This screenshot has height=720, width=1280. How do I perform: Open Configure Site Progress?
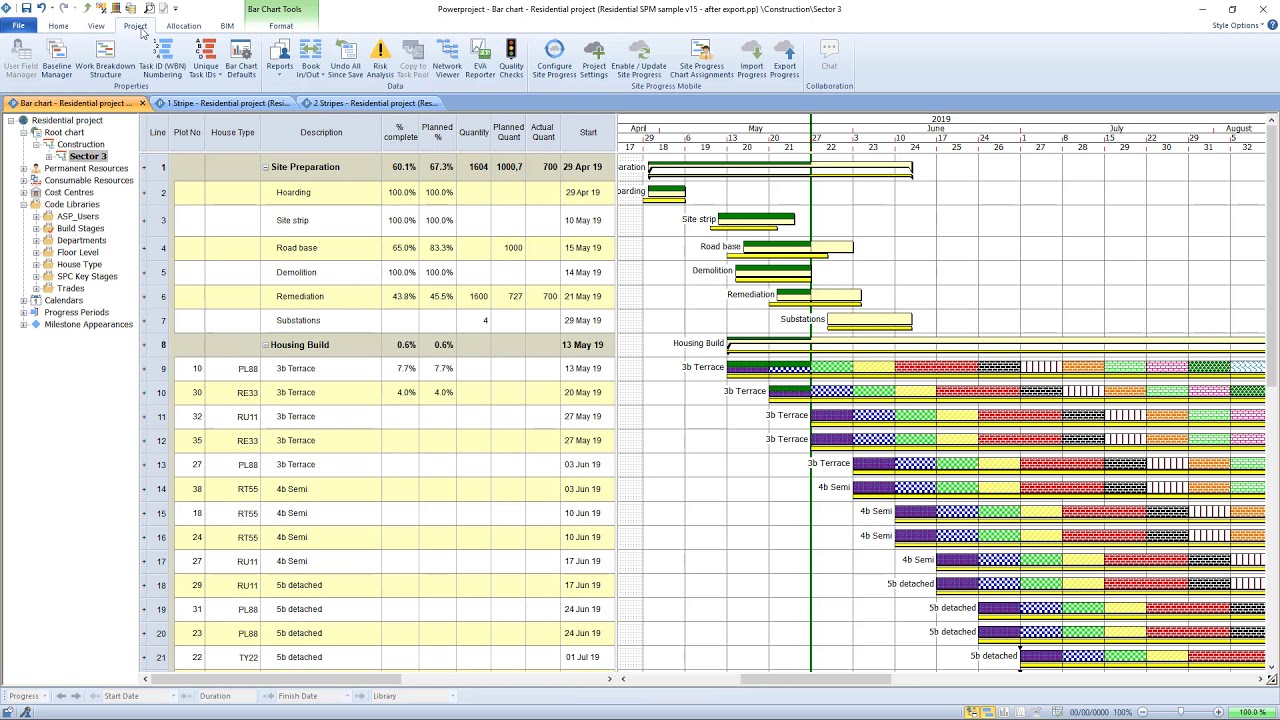click(553, 59)
